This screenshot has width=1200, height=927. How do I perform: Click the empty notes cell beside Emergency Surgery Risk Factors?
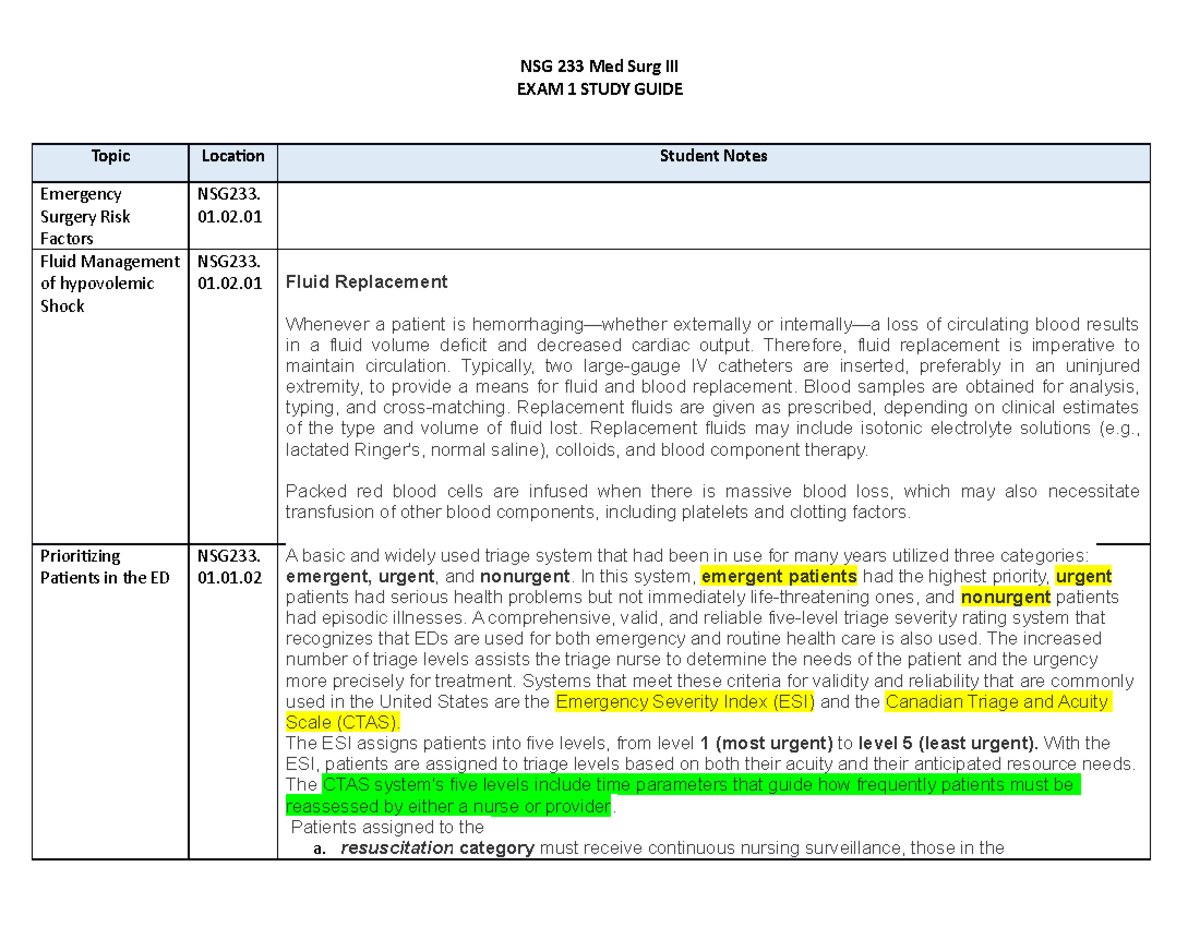tap(713, 214)
